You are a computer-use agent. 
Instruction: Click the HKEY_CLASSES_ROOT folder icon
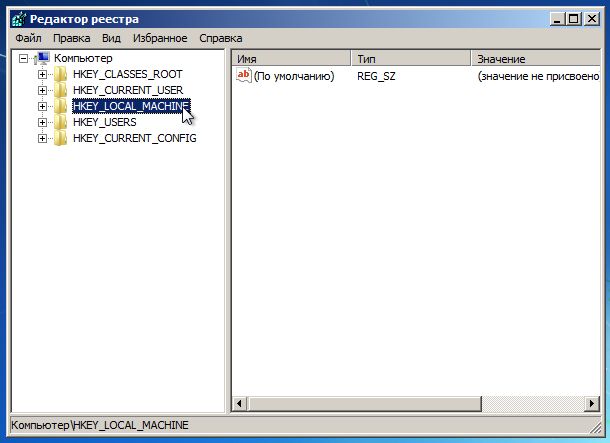[x=61, y=74]
